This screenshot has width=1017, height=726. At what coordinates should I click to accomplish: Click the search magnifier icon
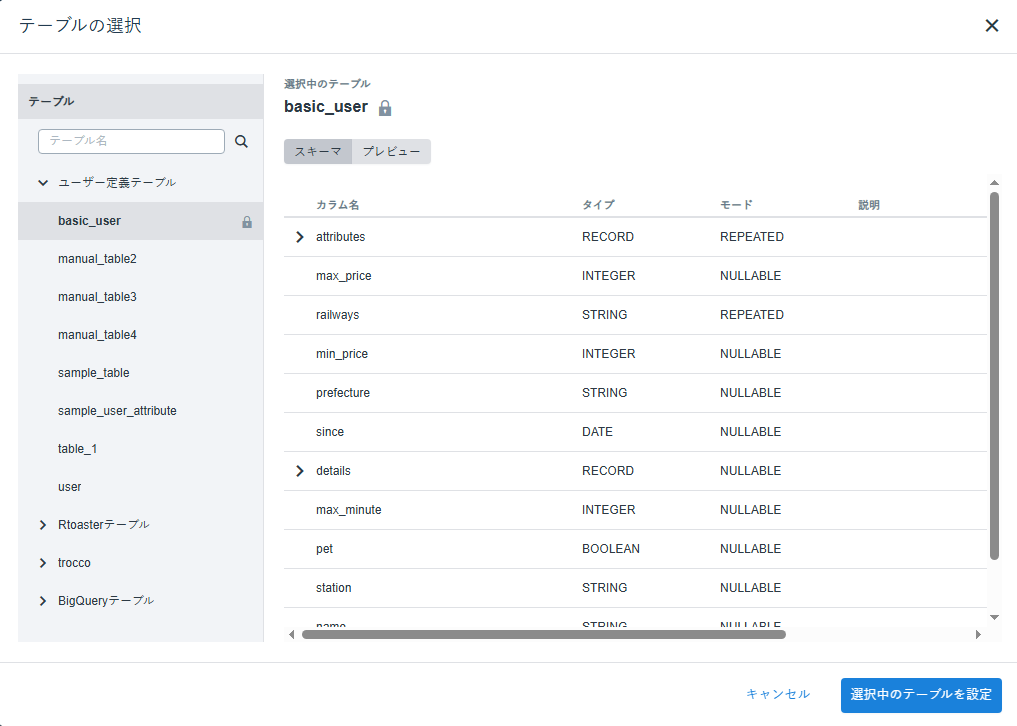click(241, 141)
